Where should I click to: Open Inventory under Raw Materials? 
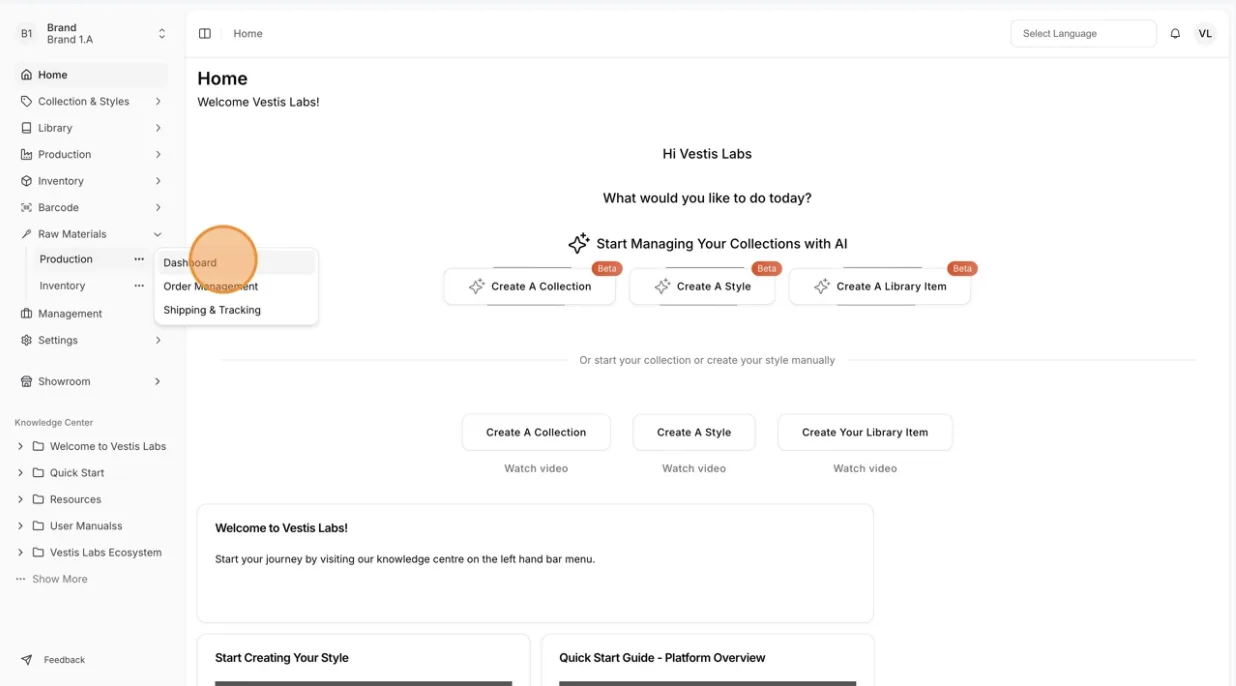tap(62, 286)
